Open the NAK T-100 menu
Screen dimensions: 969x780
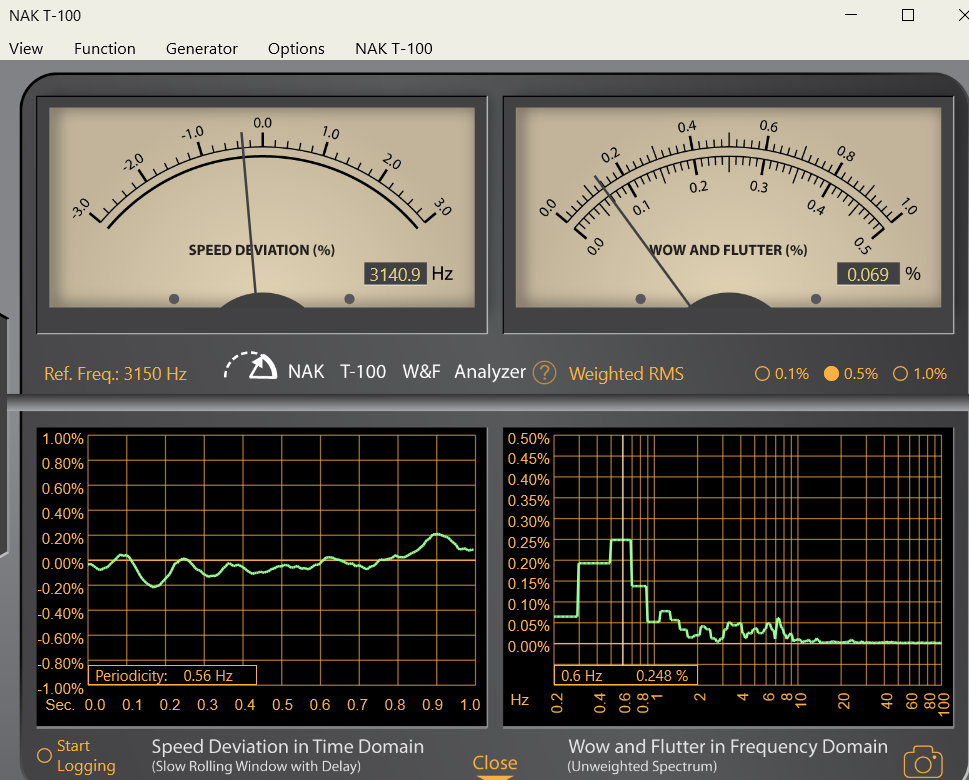click(x=394, y=48)
